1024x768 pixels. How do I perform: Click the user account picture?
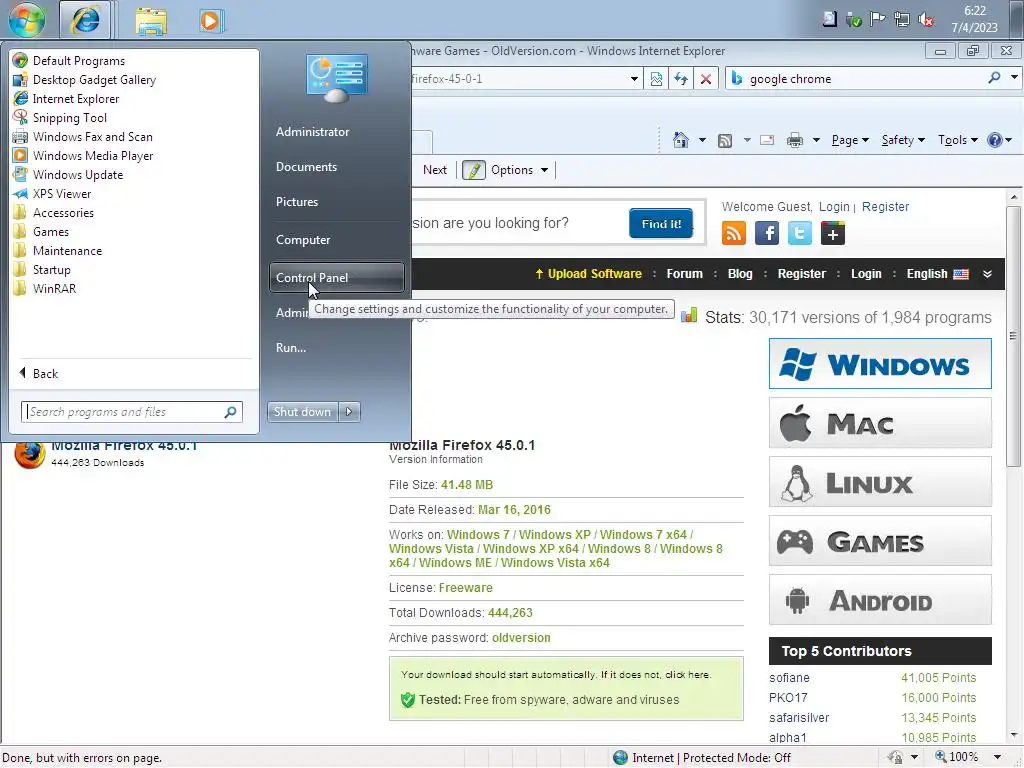coord(336,77)
